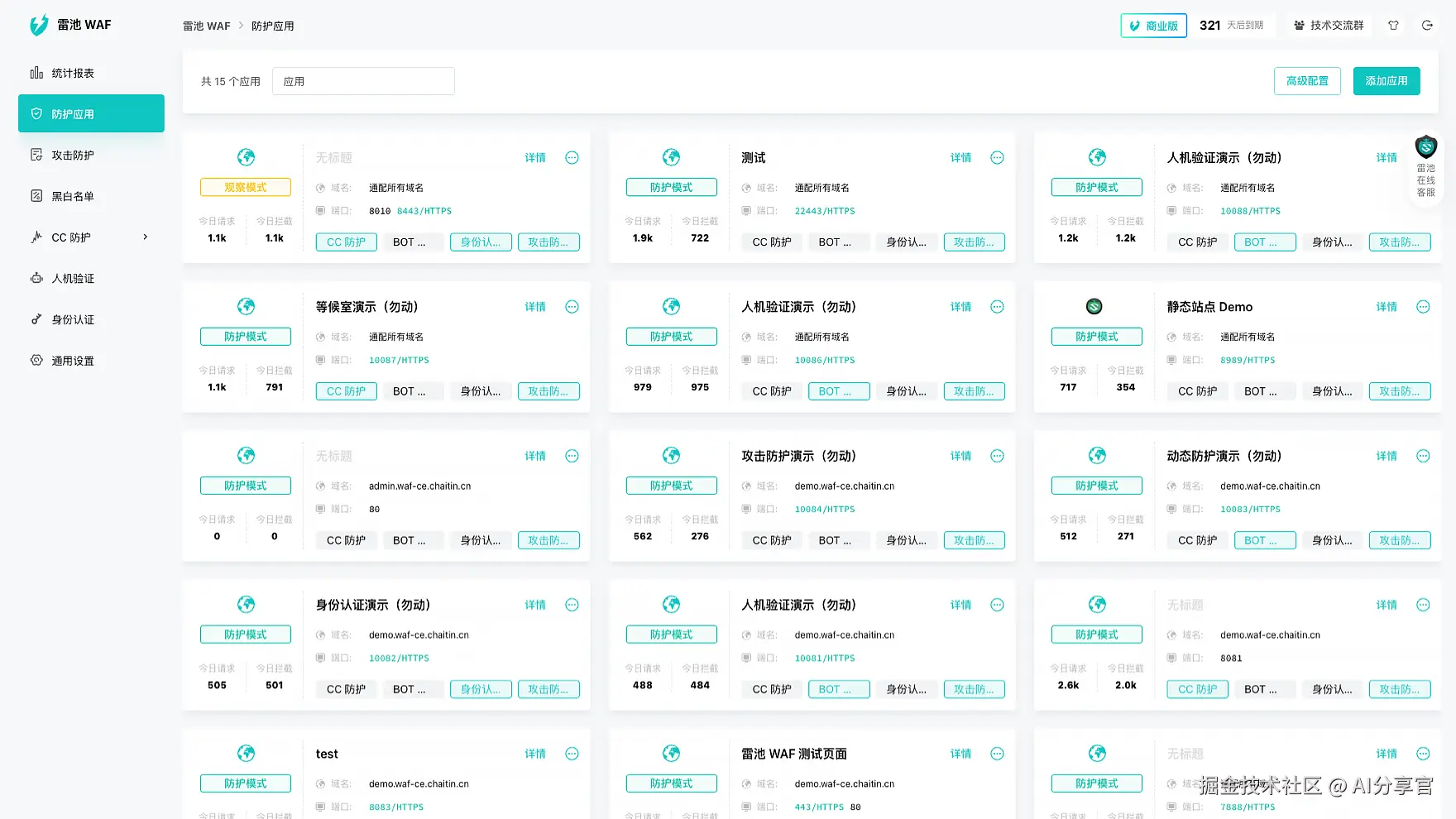
Task: Focus the 应用 search input field
Action: point(363,81)
